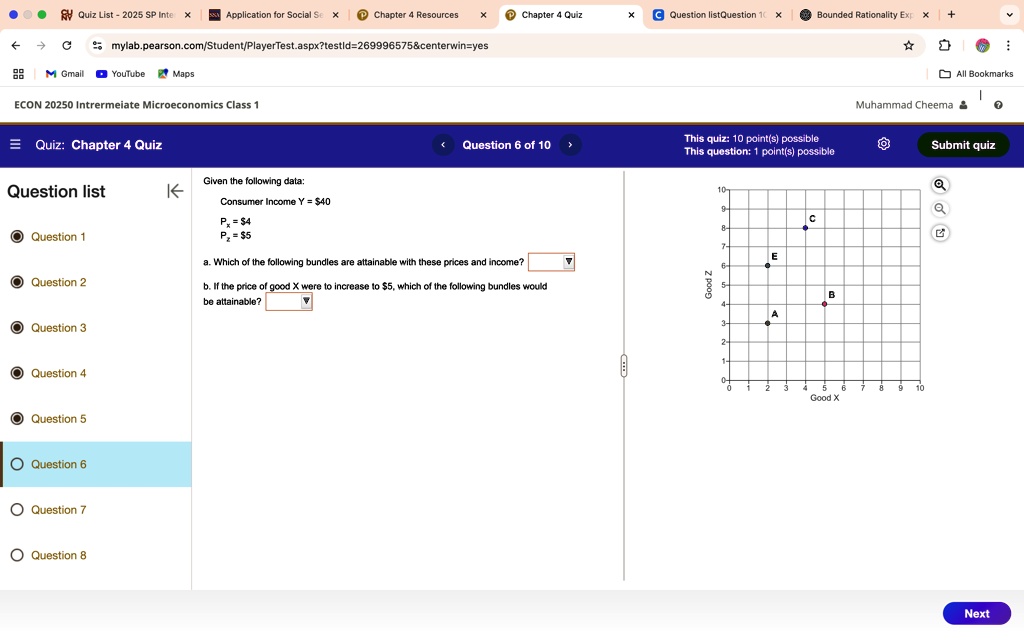
Task: Open the part b answer dropdown
Action: 289,301
